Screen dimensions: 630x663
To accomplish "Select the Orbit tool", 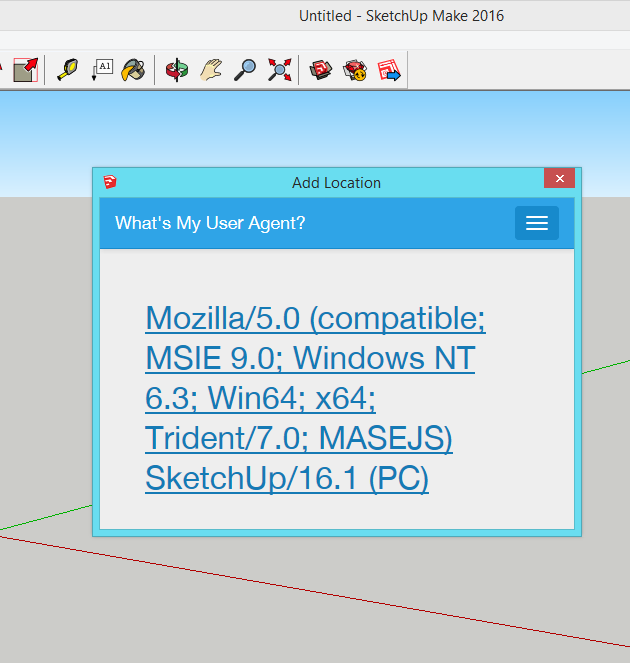I will point(177,70).
